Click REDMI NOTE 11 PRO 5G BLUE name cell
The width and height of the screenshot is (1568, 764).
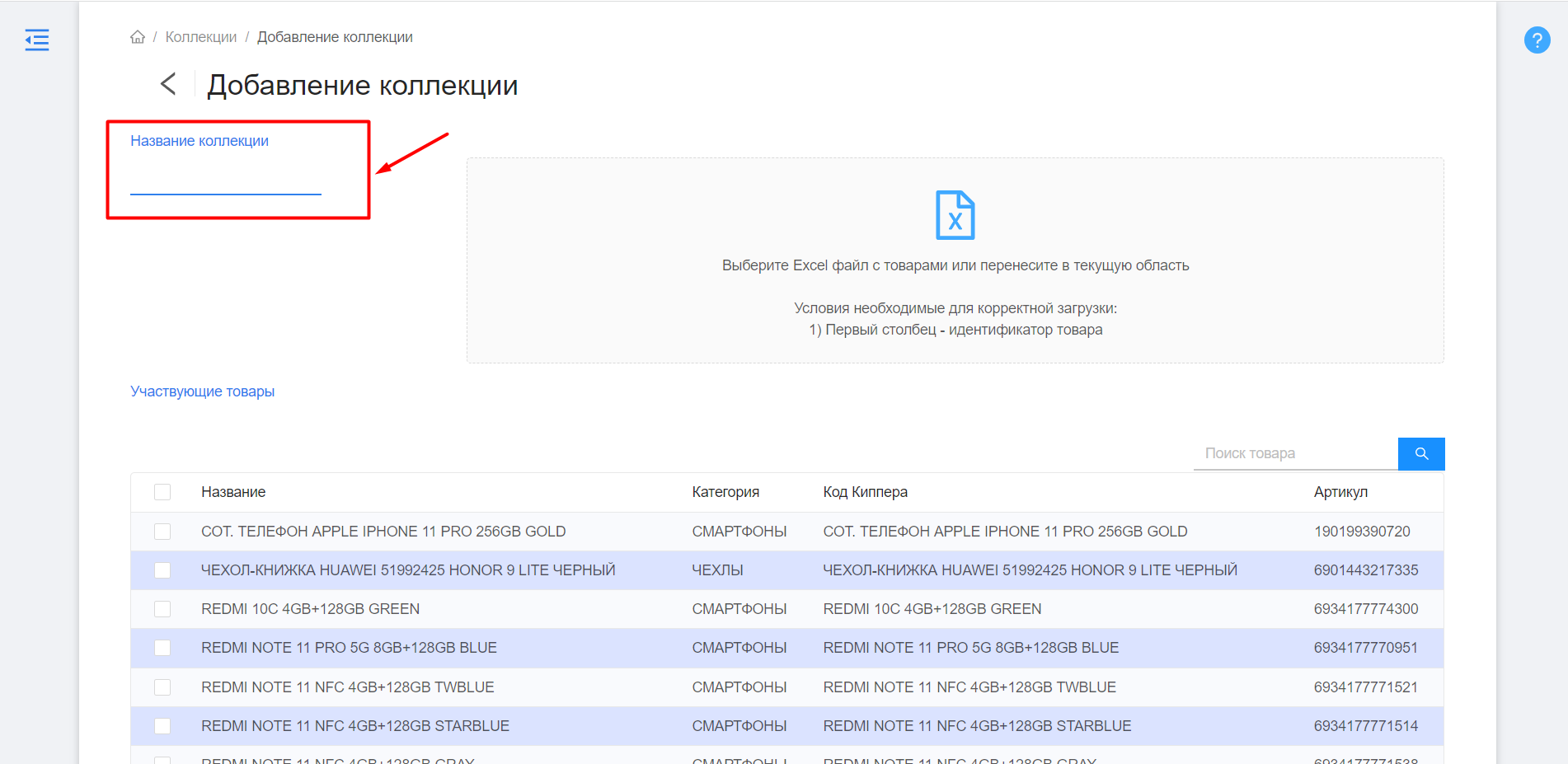tap(349, 648)
